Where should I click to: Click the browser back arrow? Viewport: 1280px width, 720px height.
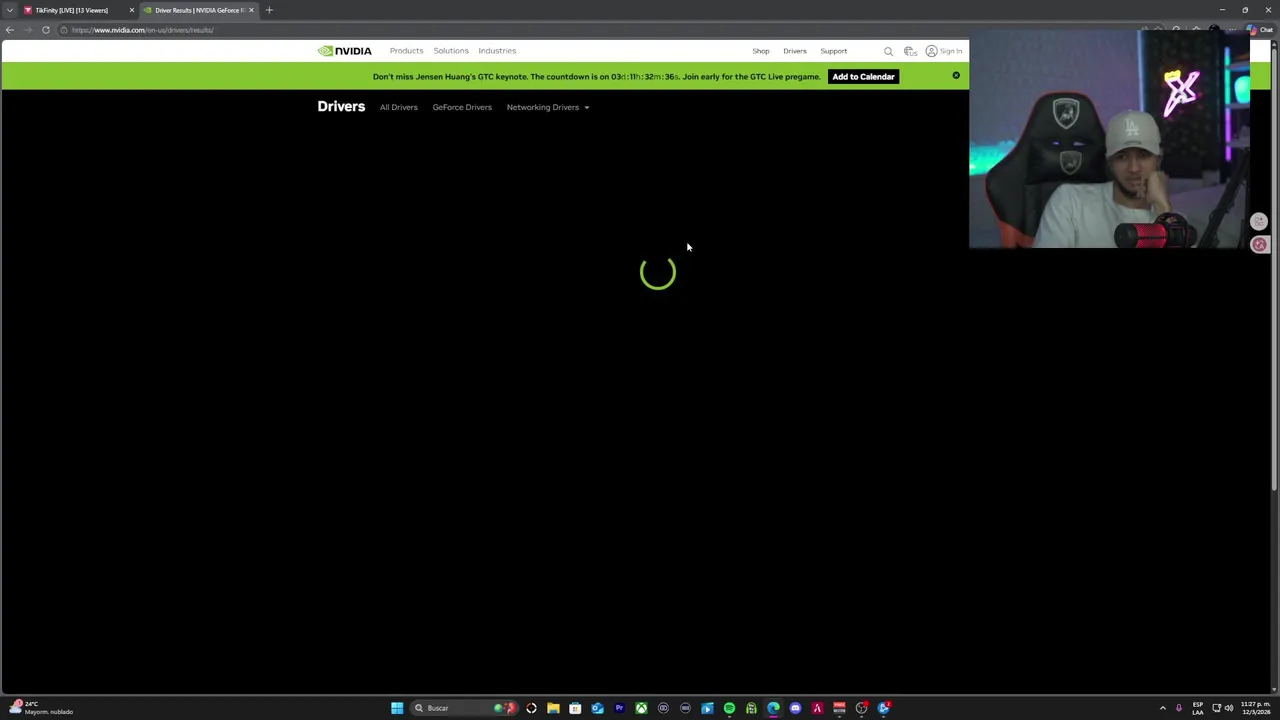pyautogui.click(x=10, y=30)
